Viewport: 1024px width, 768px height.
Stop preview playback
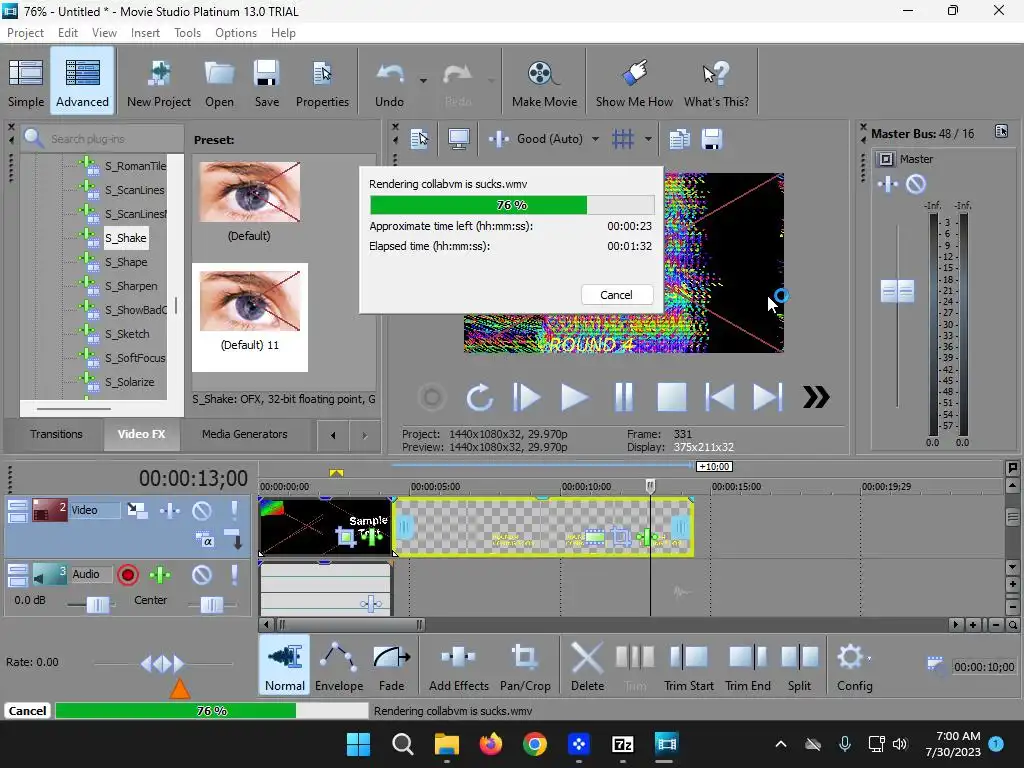pos(671,397)
